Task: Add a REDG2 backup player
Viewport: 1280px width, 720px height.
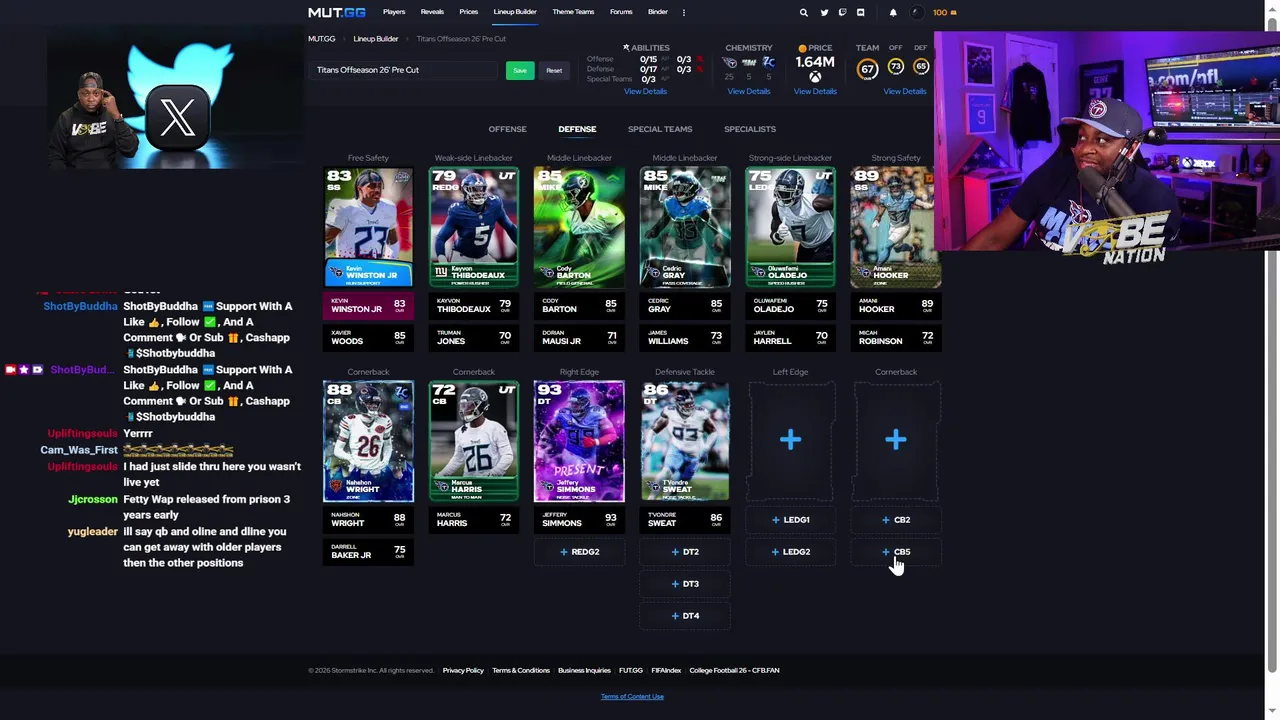Action: 579,552
